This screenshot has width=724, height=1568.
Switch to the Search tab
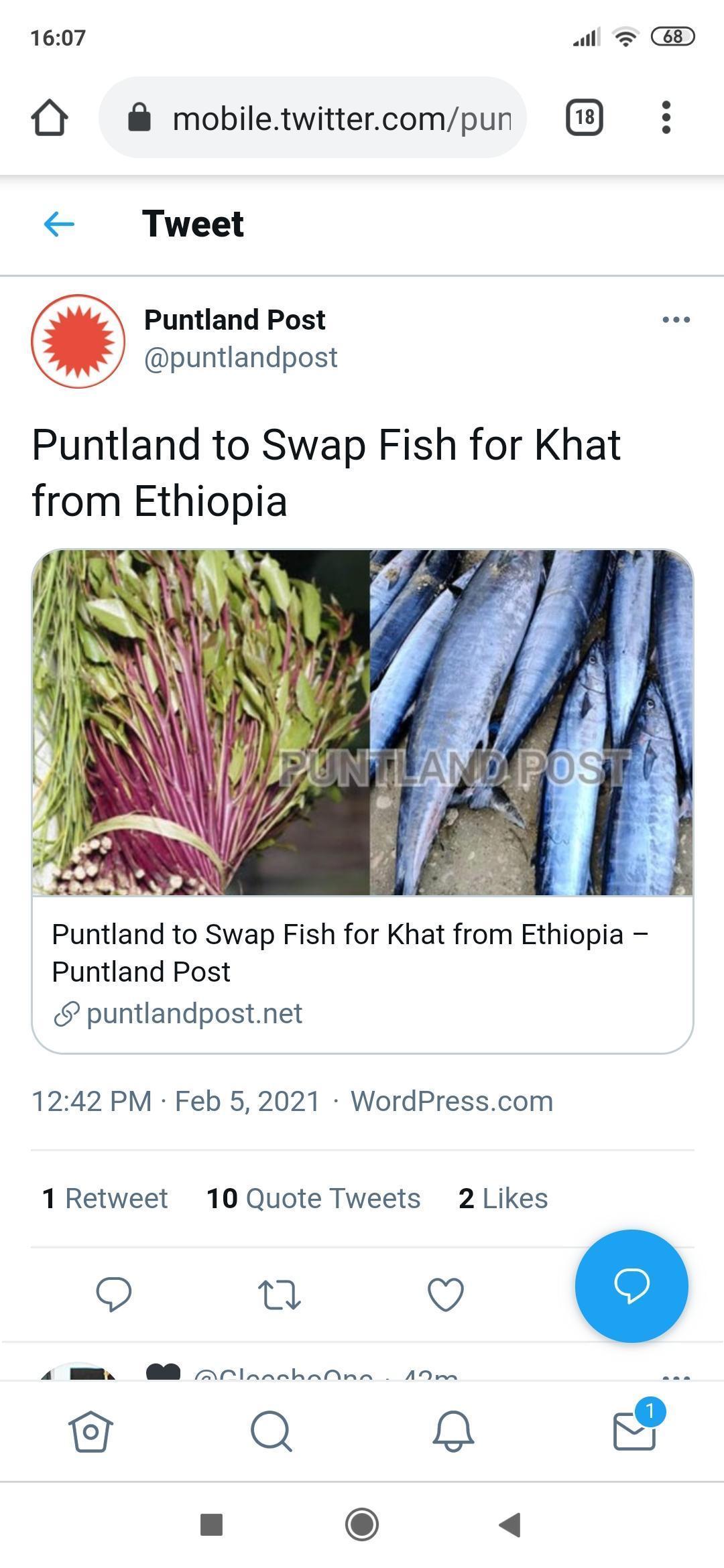tap(271, 1431)
